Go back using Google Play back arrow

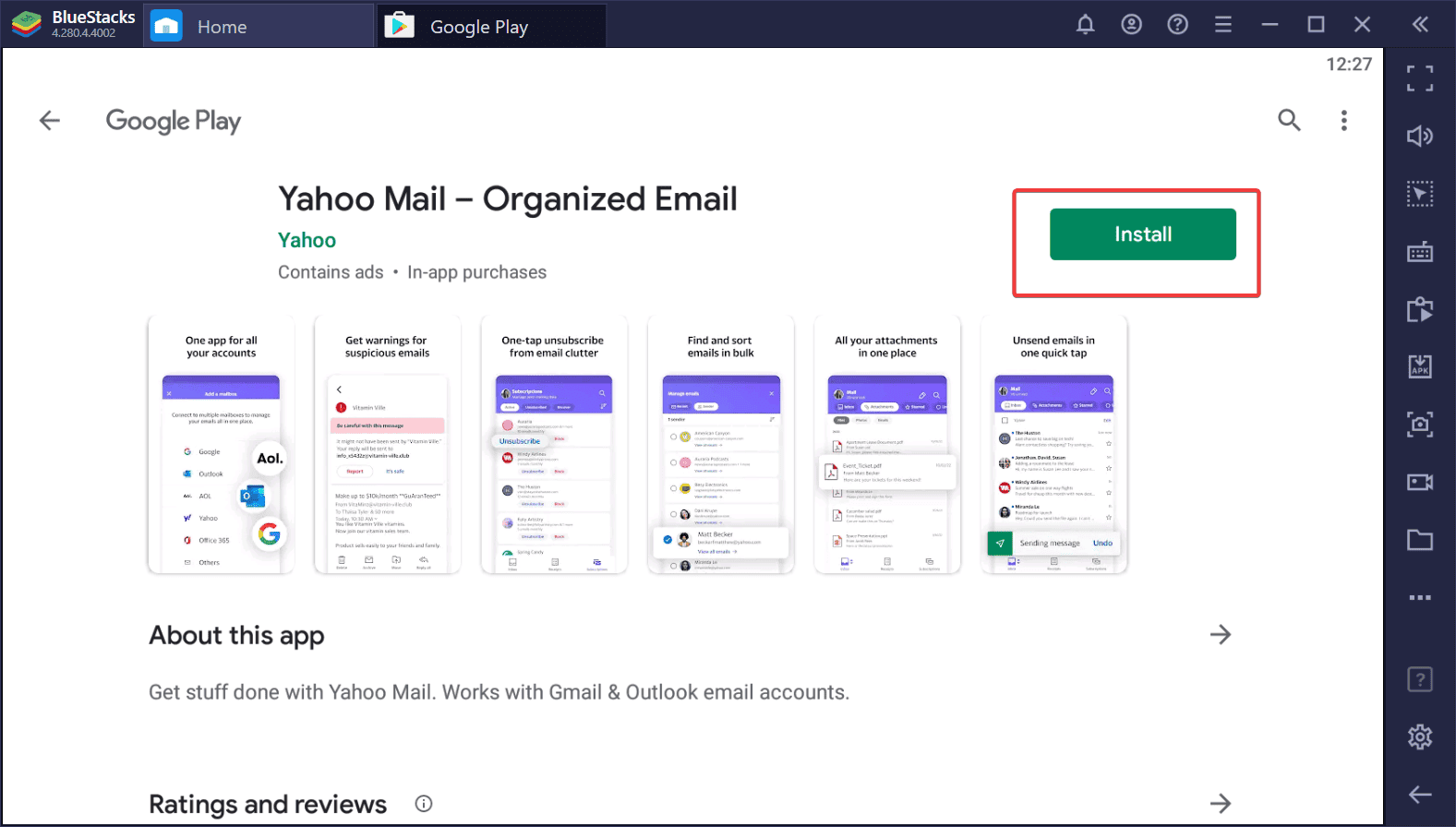pos(50,120)
